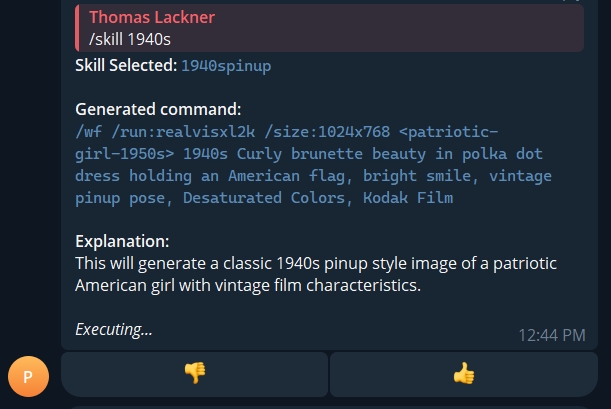
Task: Click the "Explanation:" heading
Action: point(122,242)
